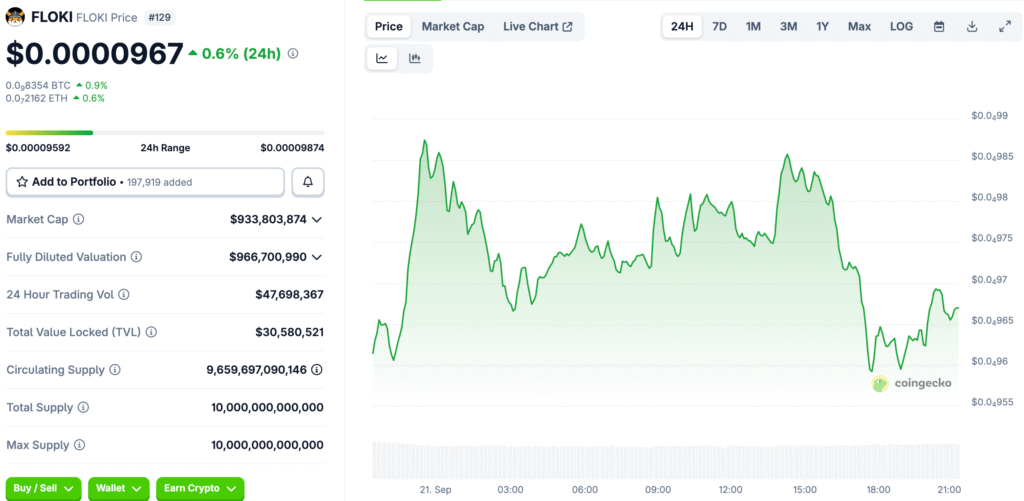
Task: Download the chart data
Action: tap(971, 26)
